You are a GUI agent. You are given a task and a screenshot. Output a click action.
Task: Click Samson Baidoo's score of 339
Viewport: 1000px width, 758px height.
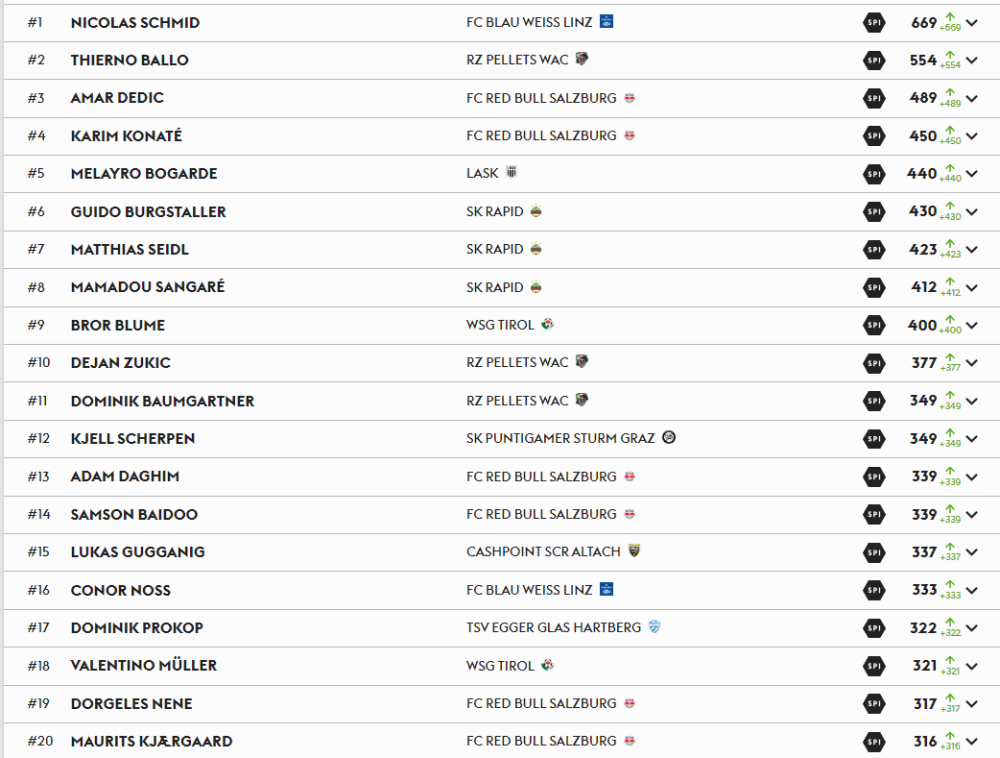click(x=923, y=514)
